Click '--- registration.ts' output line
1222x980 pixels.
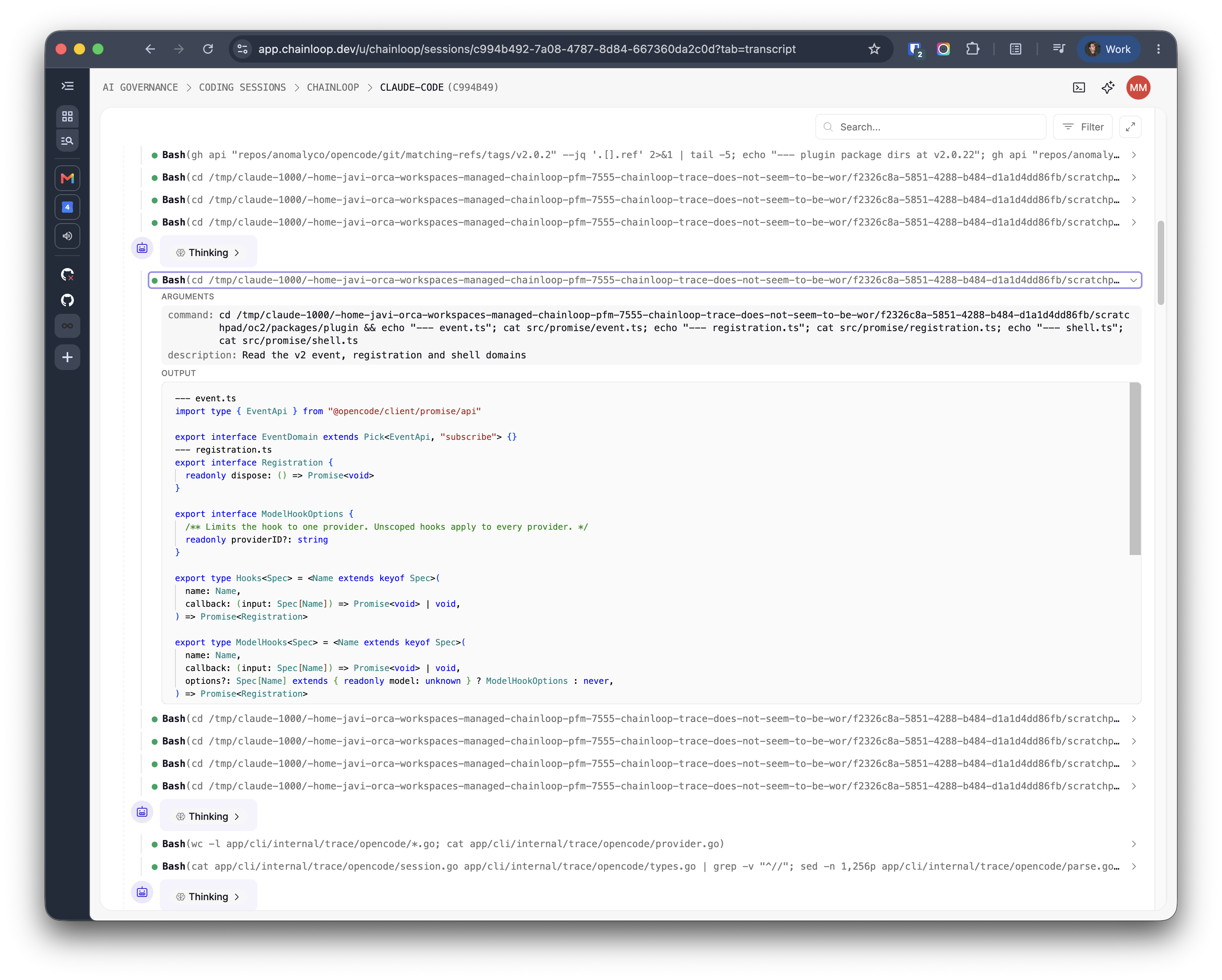click(x=223, y=450)
